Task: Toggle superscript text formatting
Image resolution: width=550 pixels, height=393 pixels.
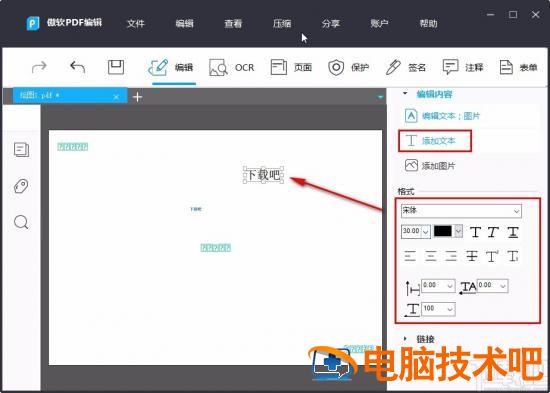Action: click(x=492, y=257)
